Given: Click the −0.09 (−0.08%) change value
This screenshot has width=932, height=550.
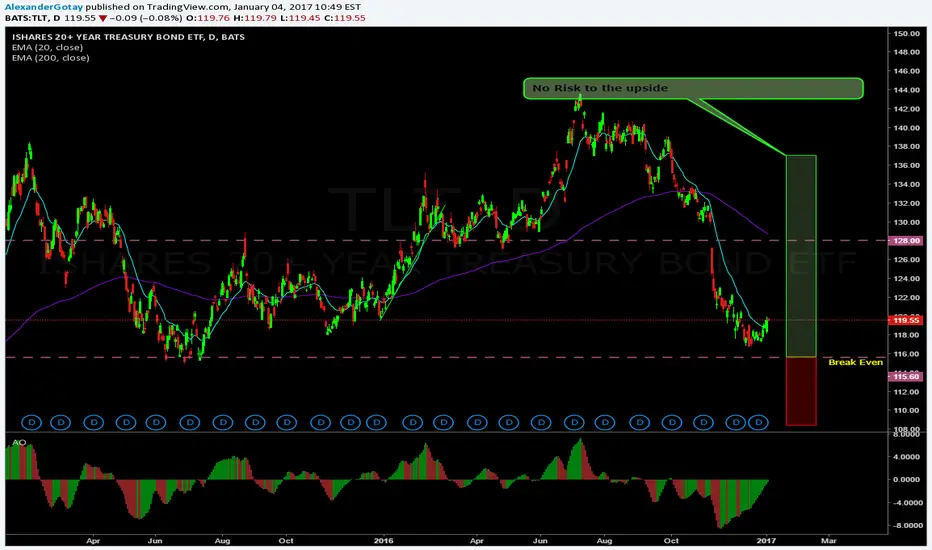Looking at the screenshot, I should (x=144, y=18).
